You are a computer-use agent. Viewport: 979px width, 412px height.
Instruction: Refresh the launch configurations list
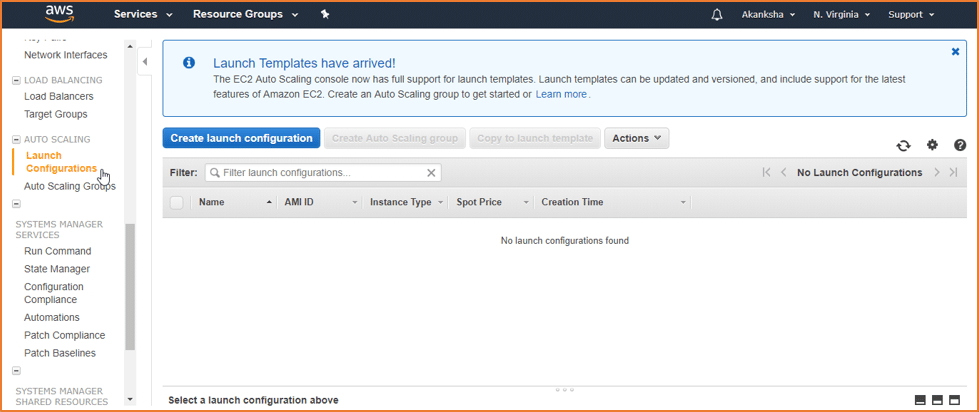tap(903, 145)
